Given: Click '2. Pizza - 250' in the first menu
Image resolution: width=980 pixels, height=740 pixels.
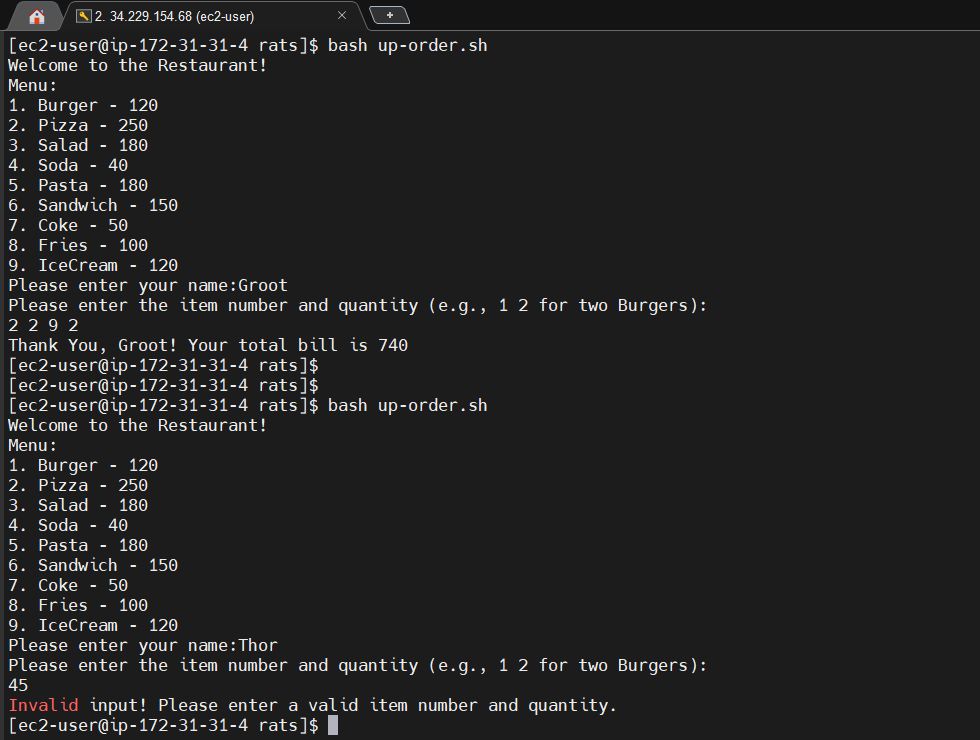Looking at the screenshot, I should click(78, 126).
